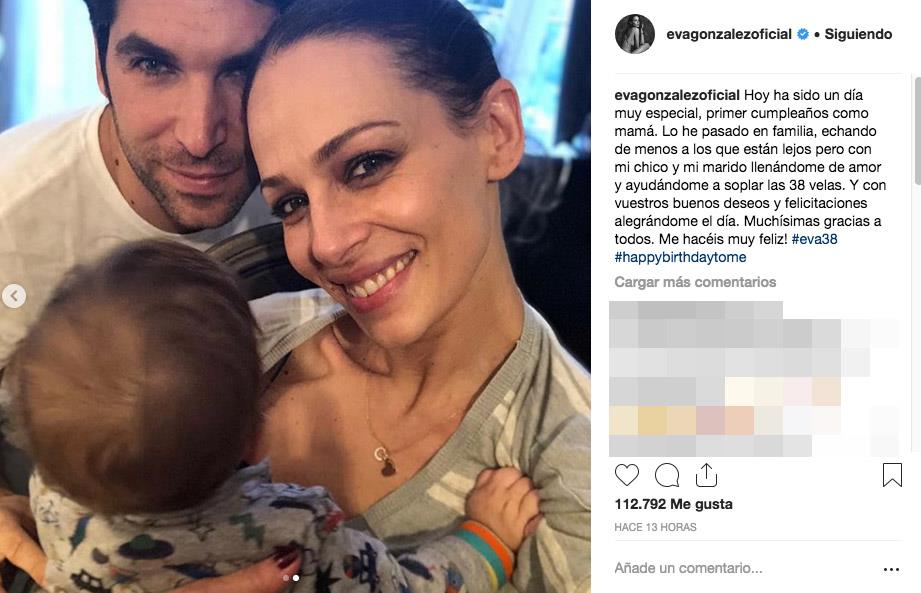This screenshot has width=921, height=593.
Task: Open comment bubble icon
Action: [x=667, y=475]
